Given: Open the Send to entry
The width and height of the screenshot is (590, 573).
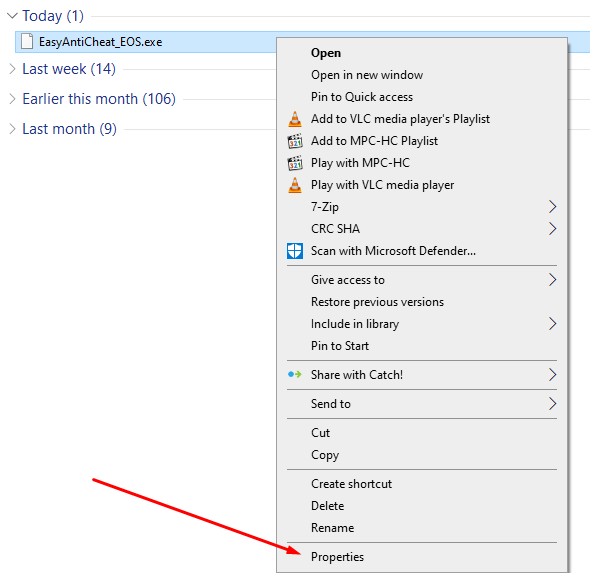Looking at the screenshot, I should (422, 404).
